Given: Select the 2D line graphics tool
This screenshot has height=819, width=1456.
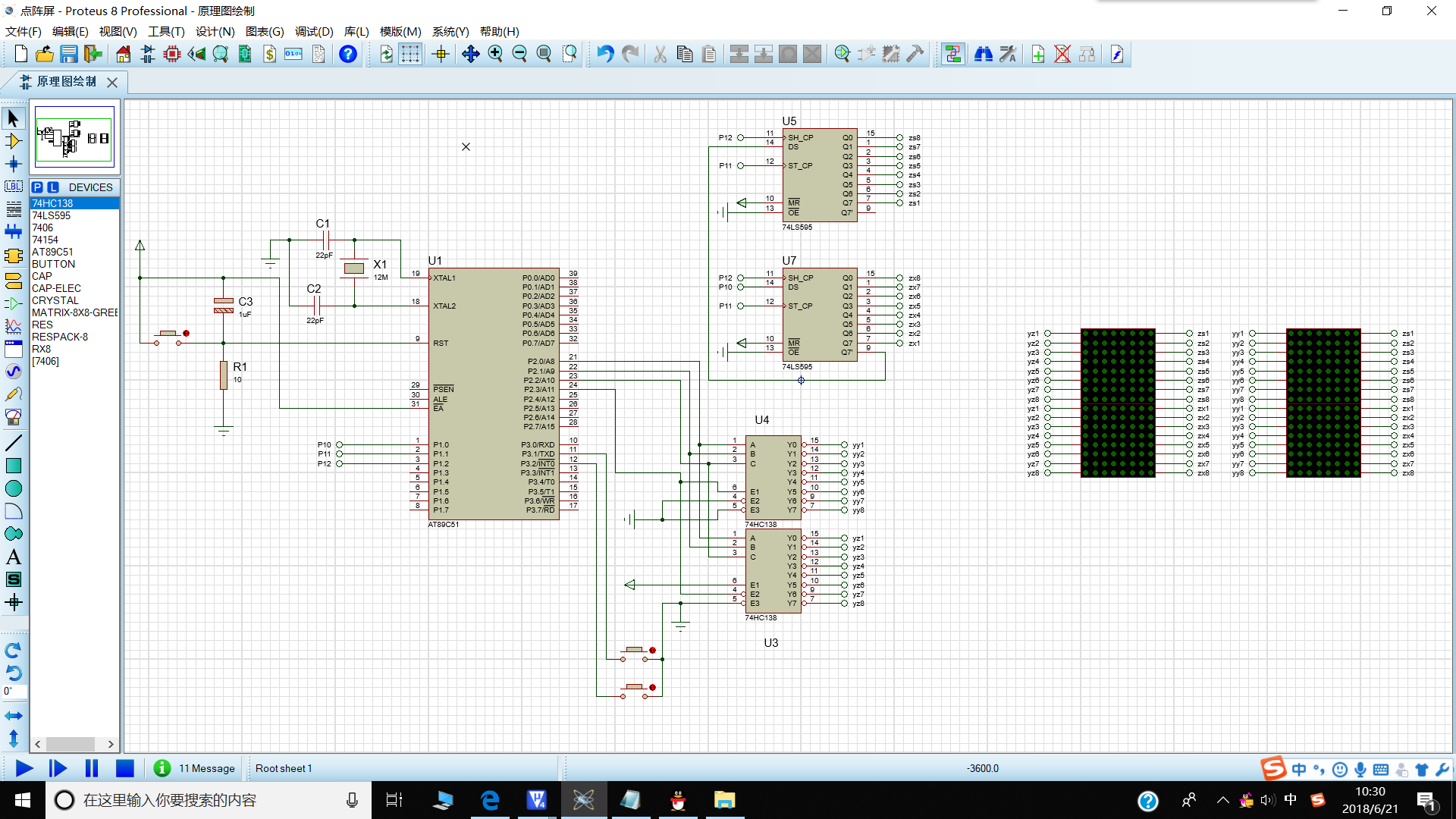Looking at the screenshot, I should [x=14, y=443].
